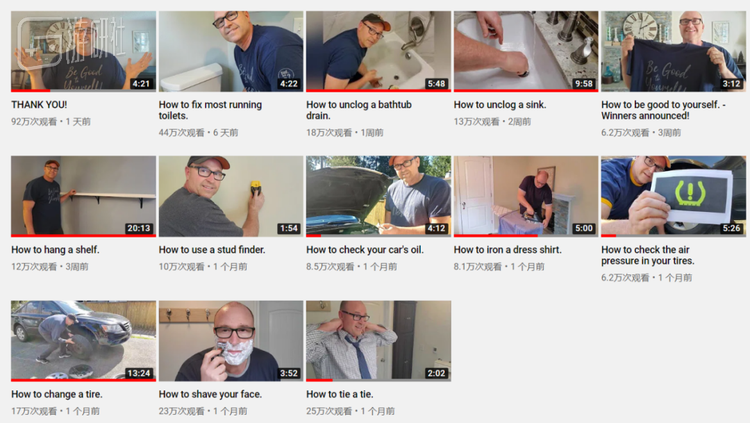The width and height of the screenshot is (750, 423).
Task: Click 'How to iron a dress shirt.' title
Action: point(507,250)
